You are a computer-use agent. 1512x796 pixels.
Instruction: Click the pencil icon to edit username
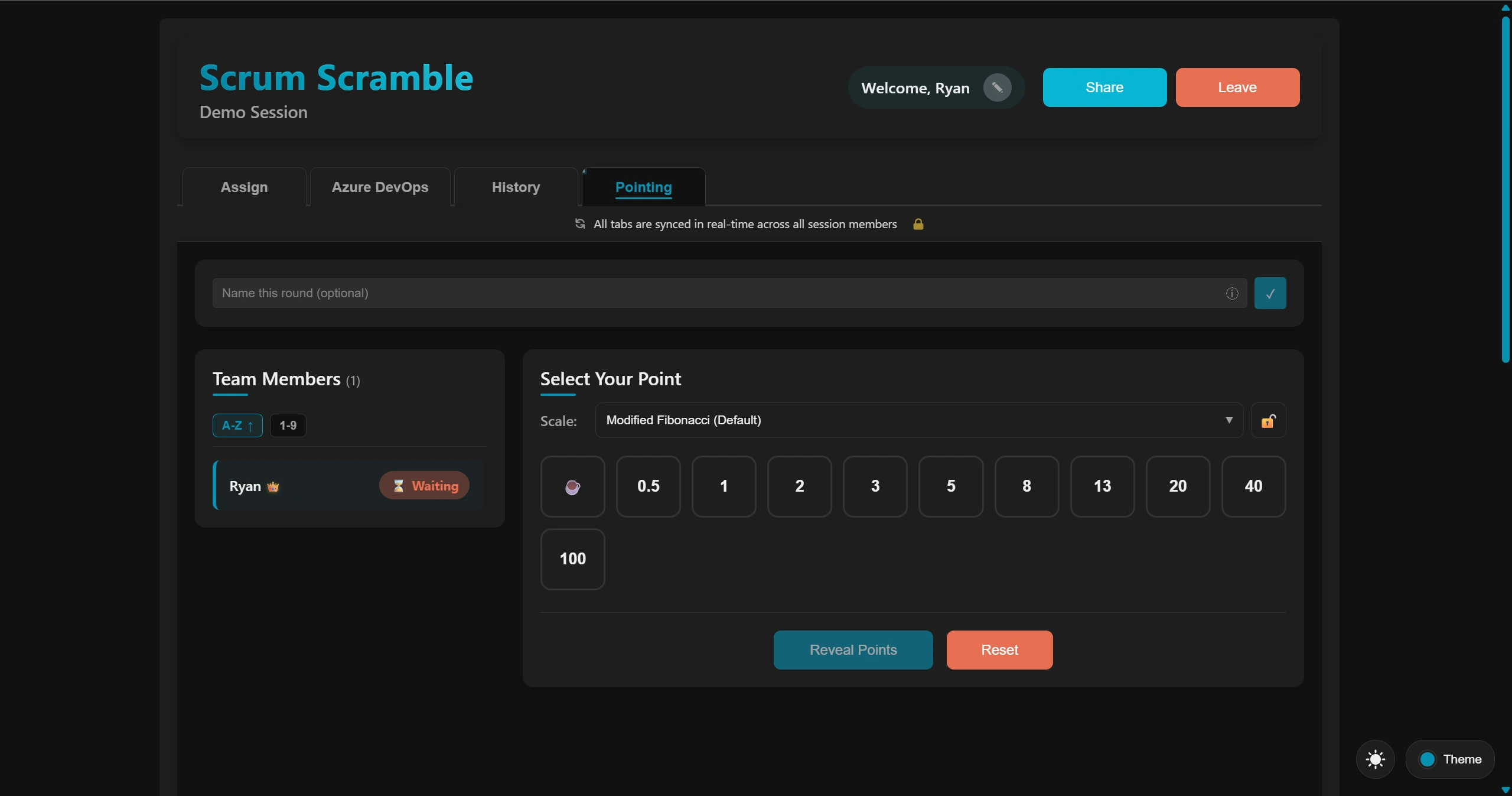coord(997,87)
